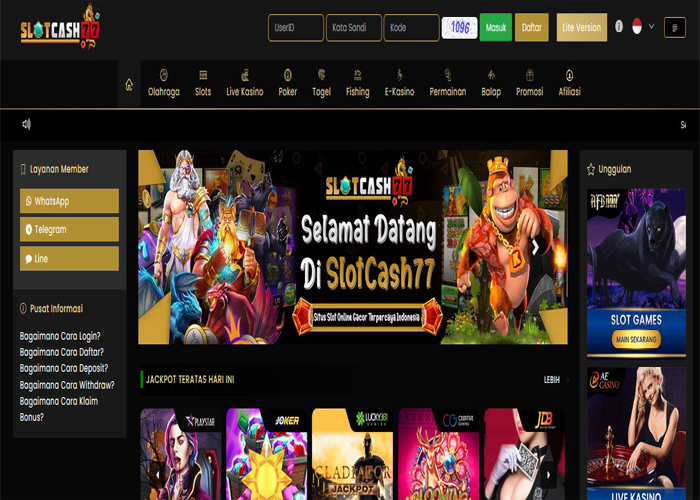Screen dimensions: 700x500
Task: Open the AFB777 Slot Games featured banner
Action: pos(636,273)
